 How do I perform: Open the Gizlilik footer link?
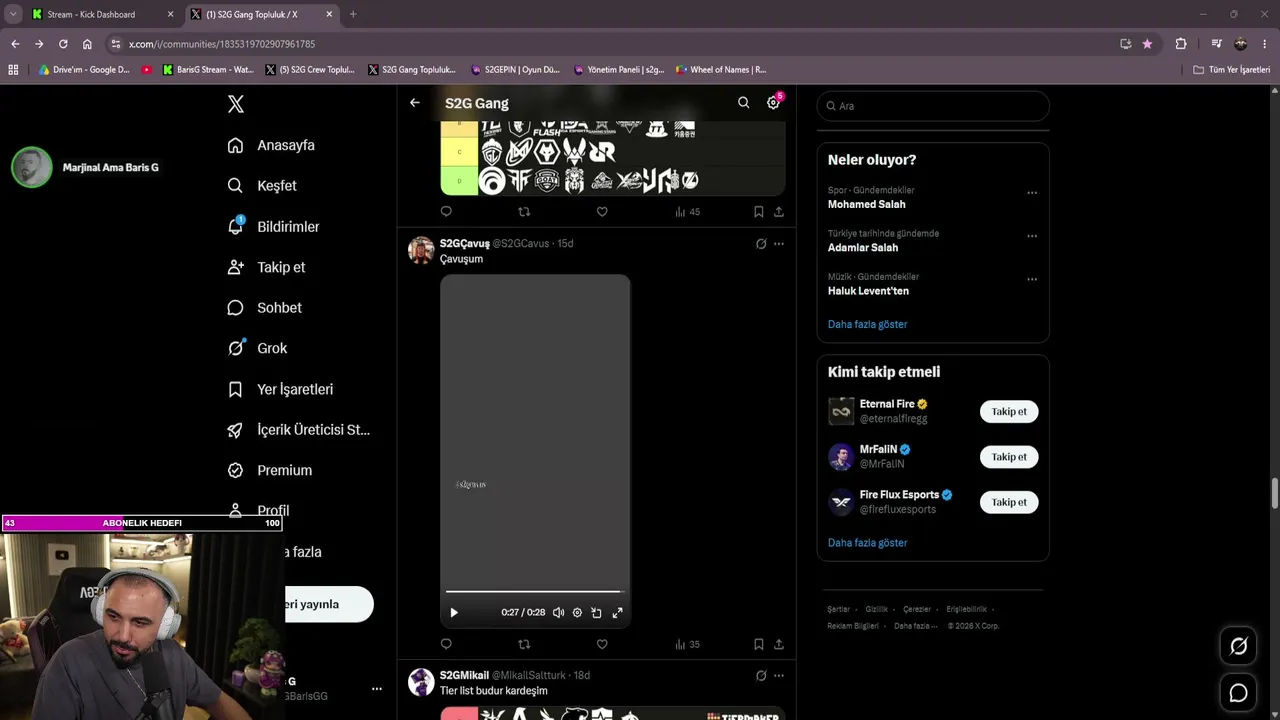coord(877,609)
